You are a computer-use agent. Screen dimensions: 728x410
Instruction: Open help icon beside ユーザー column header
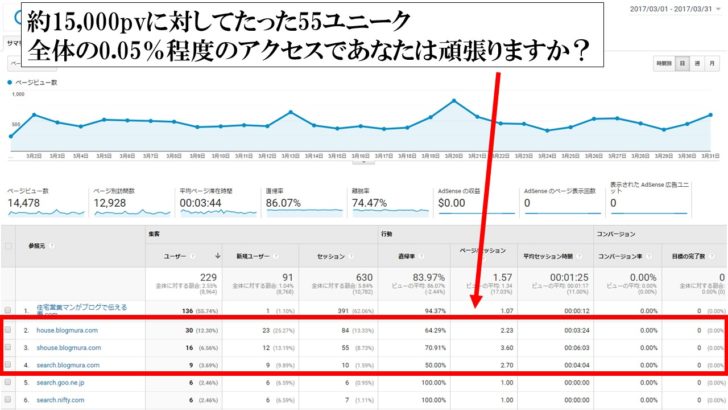point(193,256)
